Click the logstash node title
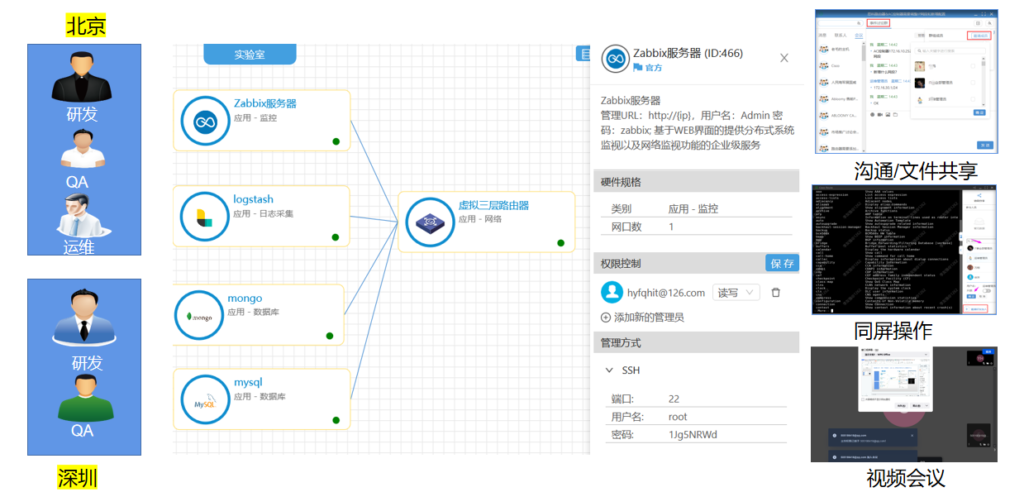Image resolution: width=1024 pixels, height=492 pixels. (x=253, y=199)
